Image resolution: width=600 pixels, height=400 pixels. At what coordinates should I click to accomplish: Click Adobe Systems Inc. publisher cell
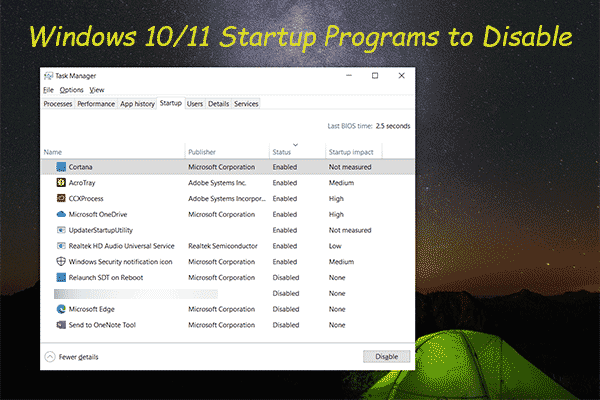click(217, 183)
